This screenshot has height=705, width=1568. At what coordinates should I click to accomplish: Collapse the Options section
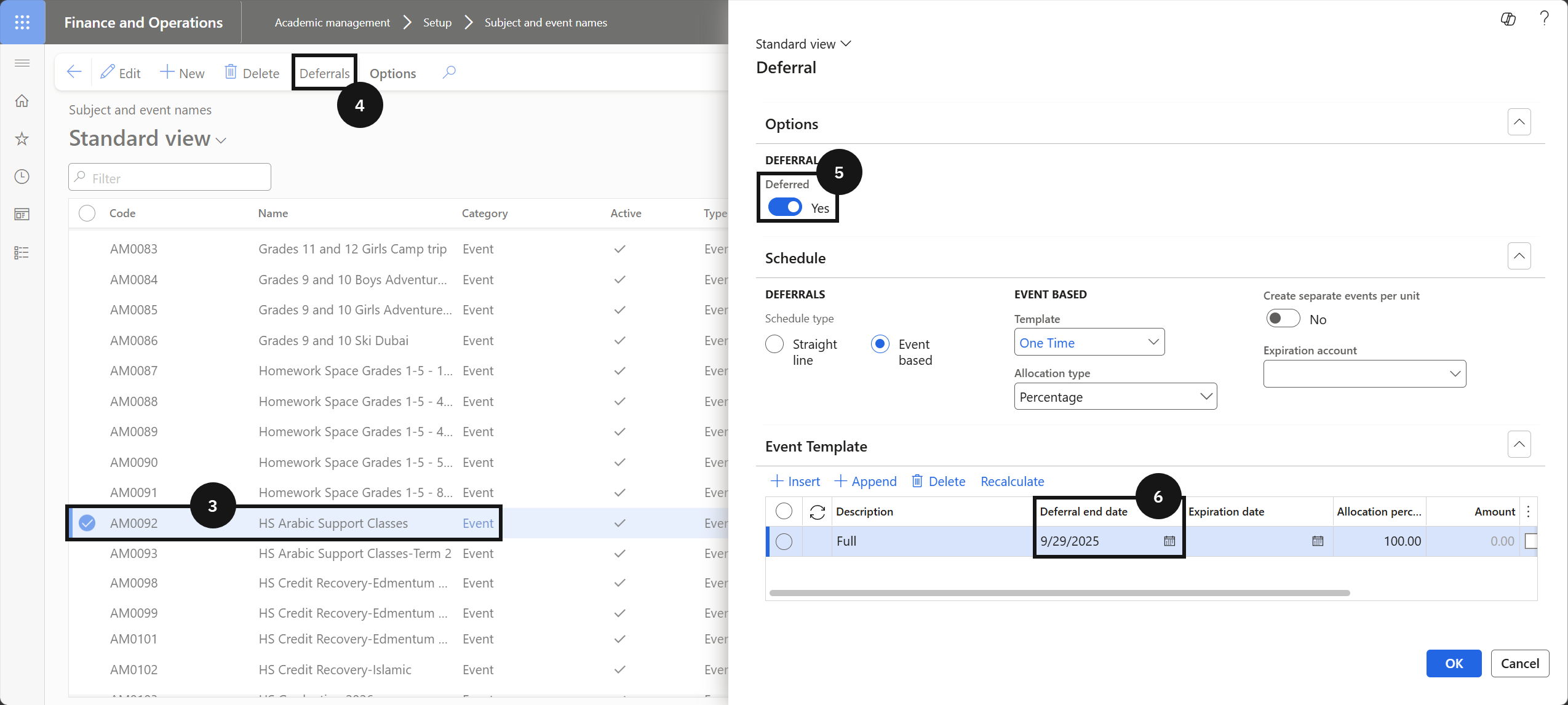click(x=1519, y=122)
